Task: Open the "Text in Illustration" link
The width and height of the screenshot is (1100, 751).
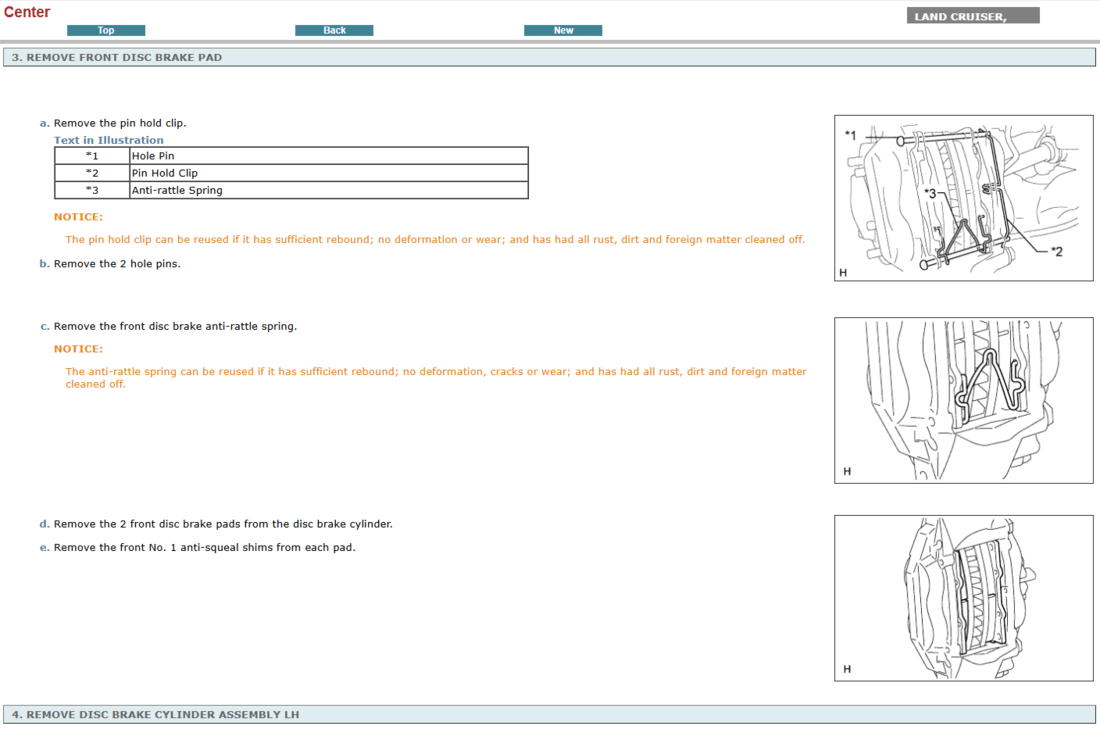Action: (x=108, y=140)
